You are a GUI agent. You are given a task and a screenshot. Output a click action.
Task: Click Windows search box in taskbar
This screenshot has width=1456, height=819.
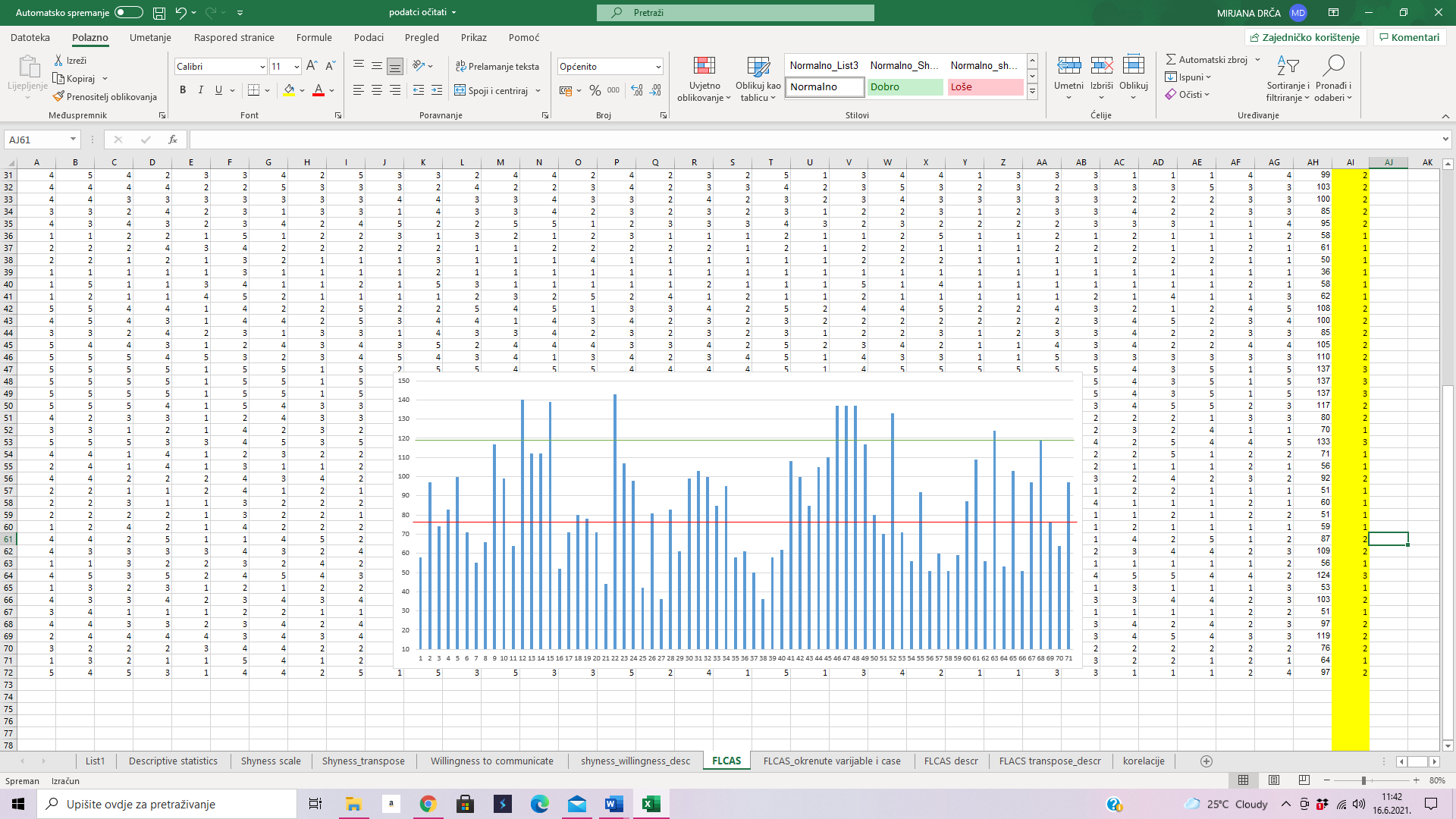click(x=167, y=804)
